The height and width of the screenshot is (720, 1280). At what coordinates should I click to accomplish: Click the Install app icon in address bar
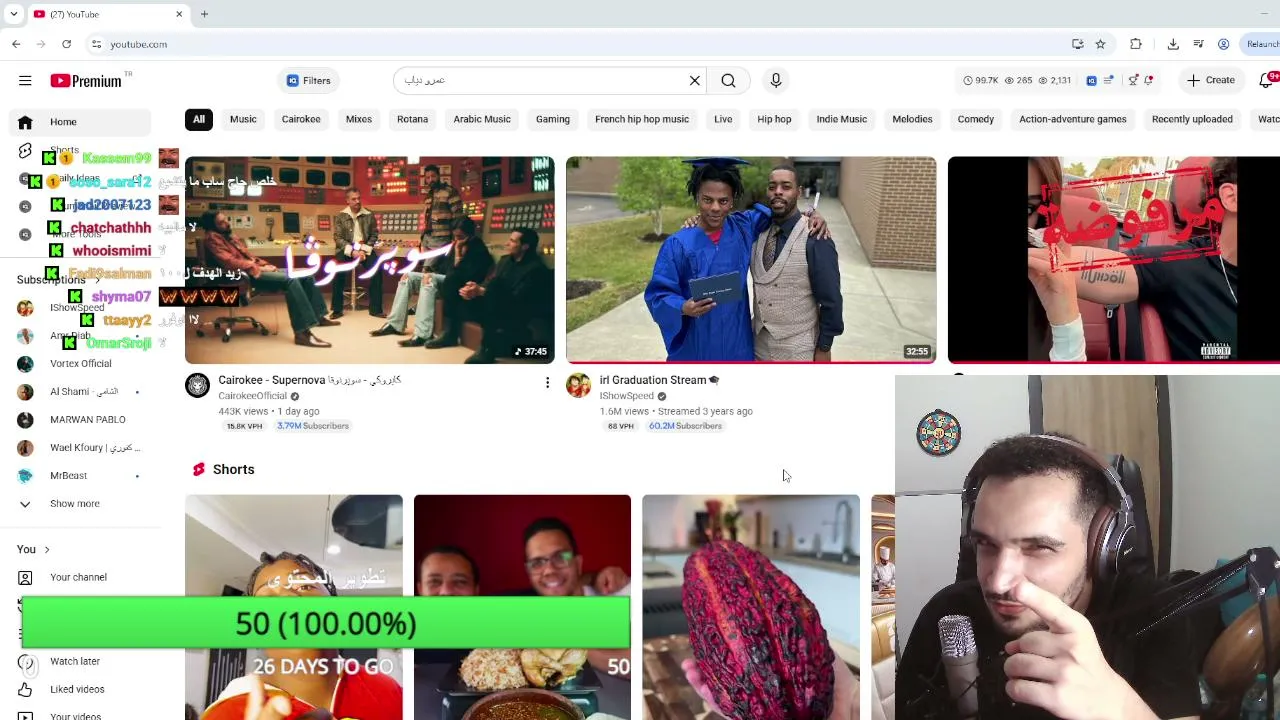(1077, 44)
